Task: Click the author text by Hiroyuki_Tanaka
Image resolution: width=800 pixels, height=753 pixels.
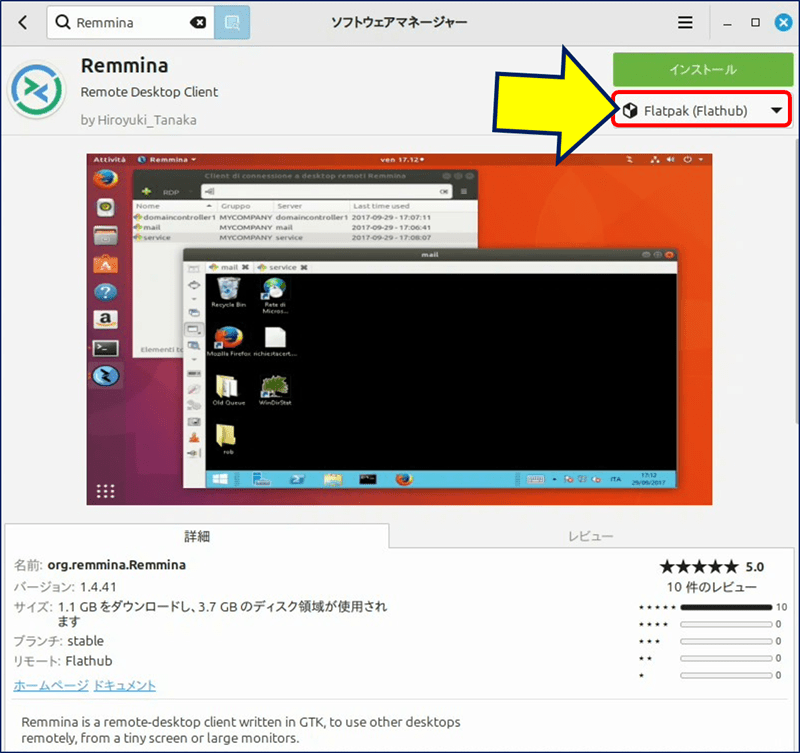Action: [x=139, y=120]
